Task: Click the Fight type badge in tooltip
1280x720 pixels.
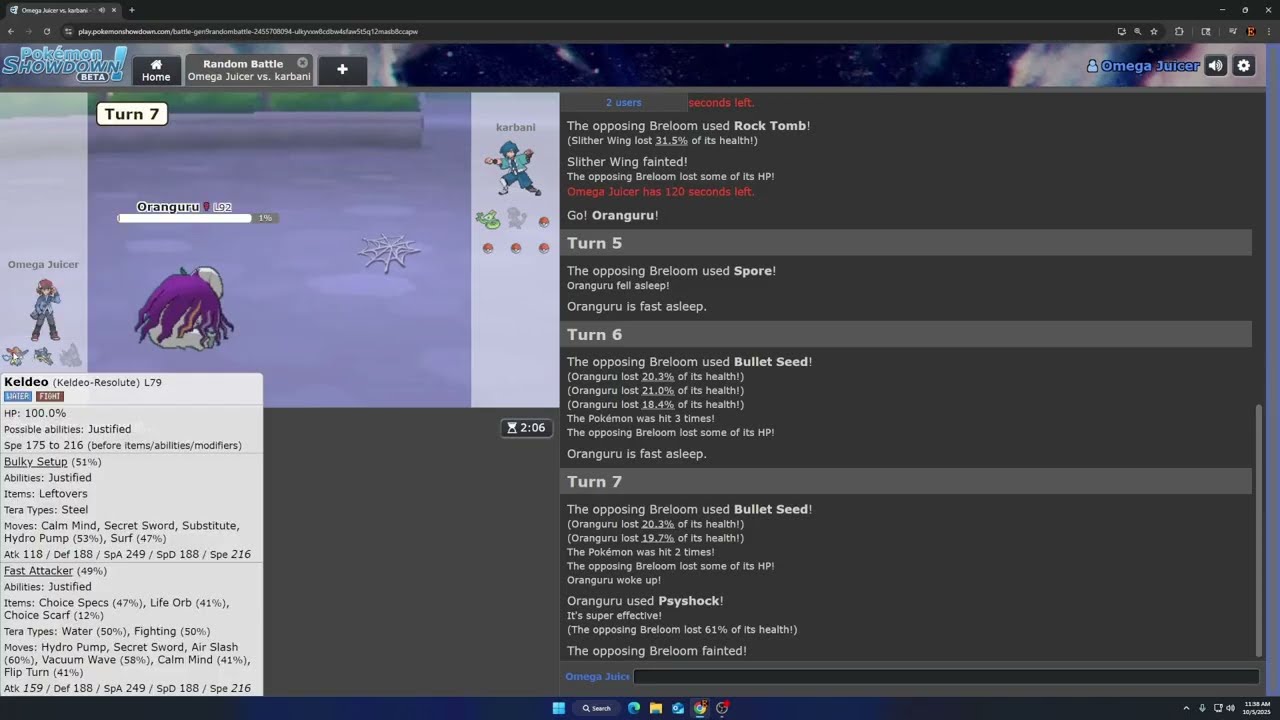Action: (50, 397)
